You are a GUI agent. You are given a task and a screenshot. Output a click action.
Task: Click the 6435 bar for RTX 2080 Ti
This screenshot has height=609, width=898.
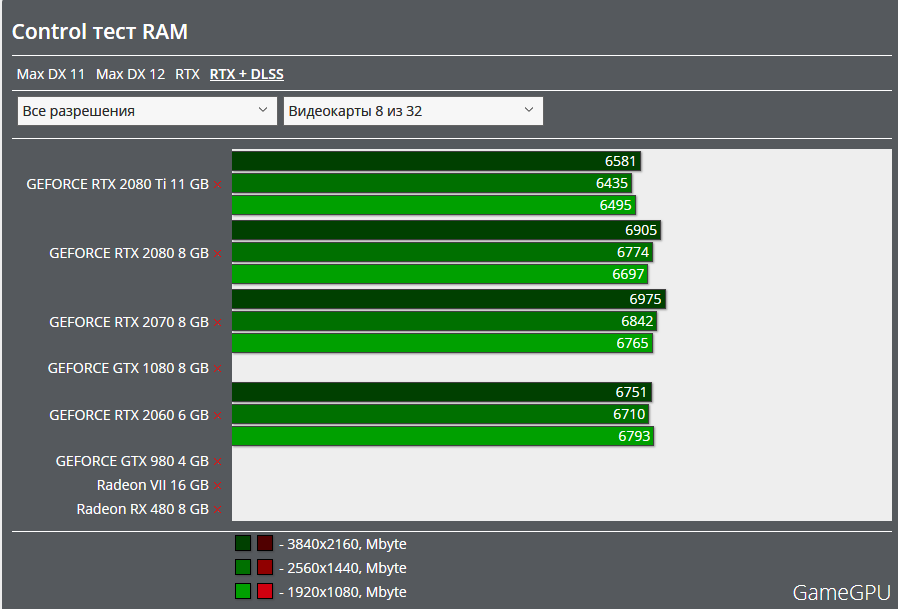pos(431,183)
